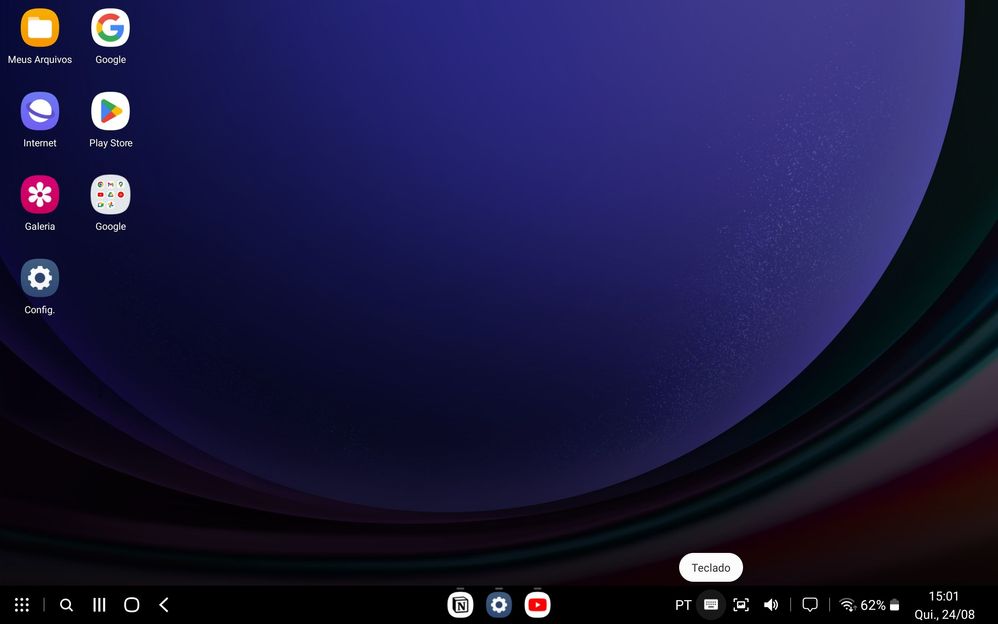Viewport: 998px width, 624px height.
Task: Click the date Qui., 24/08
Action: tap(945, 614)
